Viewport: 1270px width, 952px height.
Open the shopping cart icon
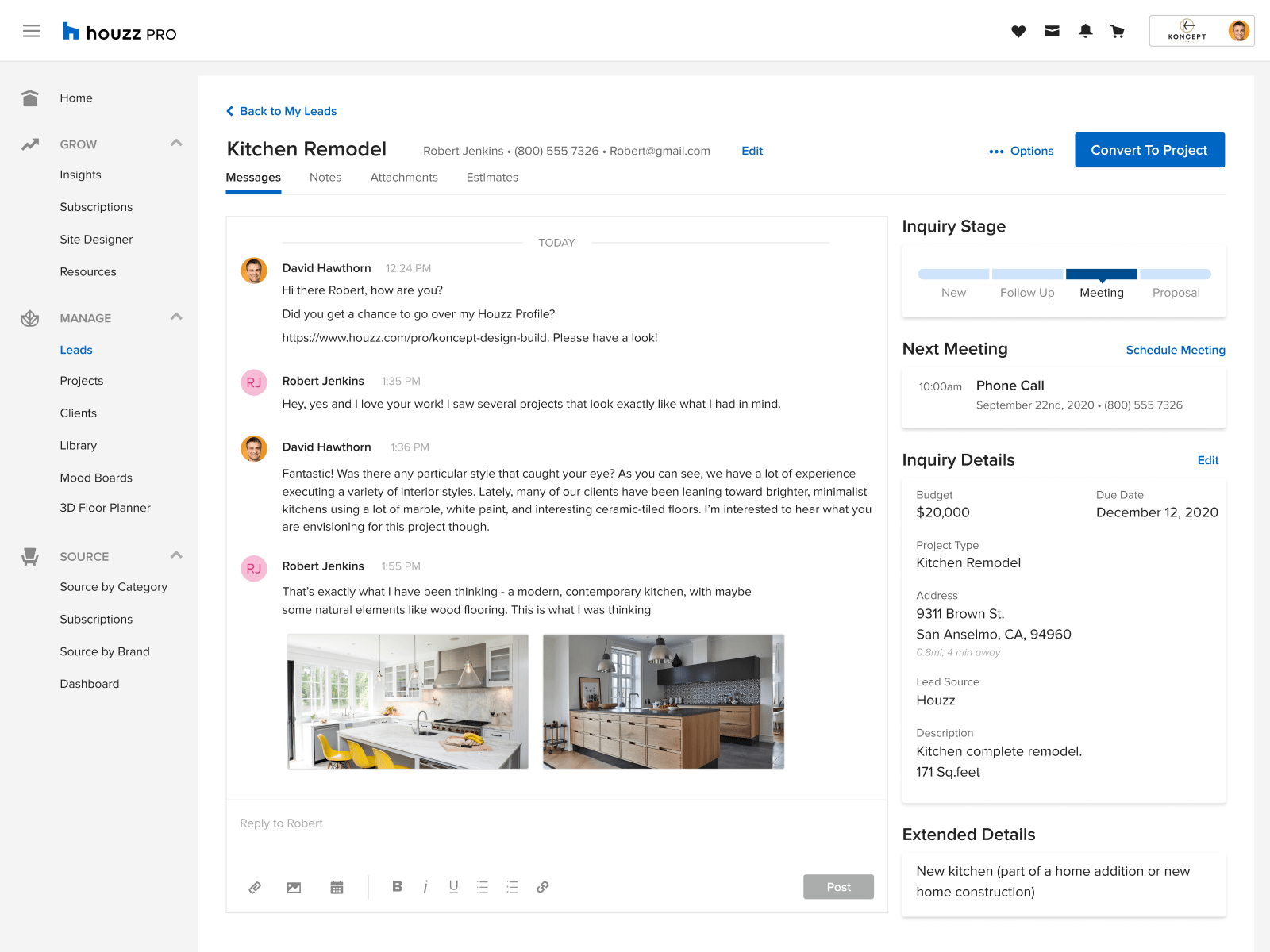click(x=1118, y=31)
